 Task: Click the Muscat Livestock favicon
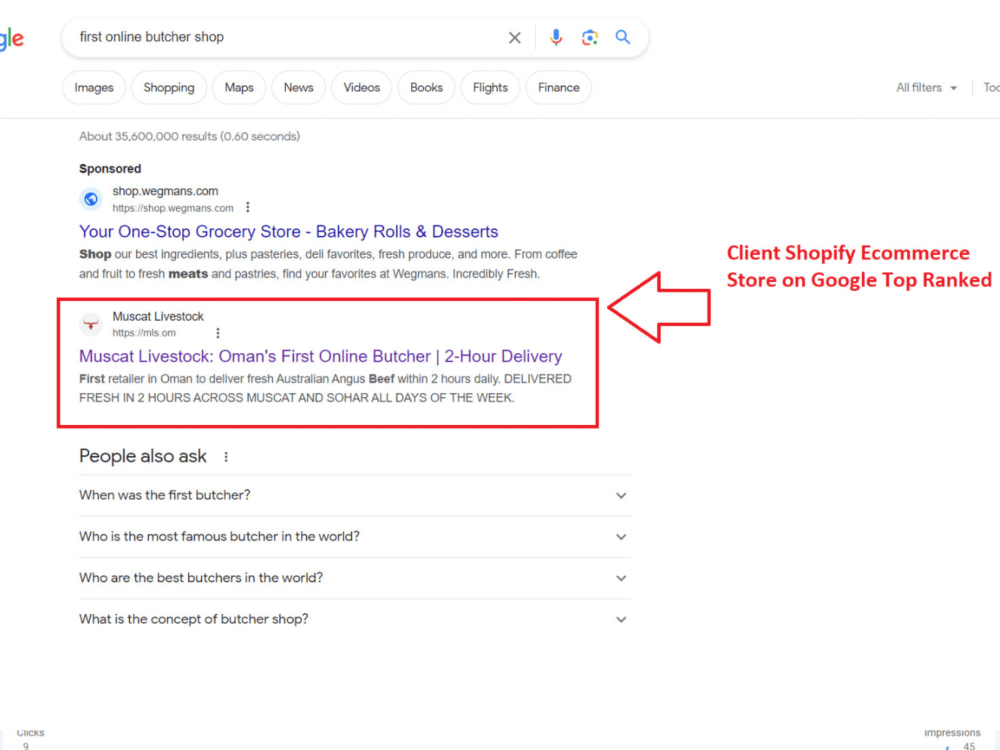point(91,324)
